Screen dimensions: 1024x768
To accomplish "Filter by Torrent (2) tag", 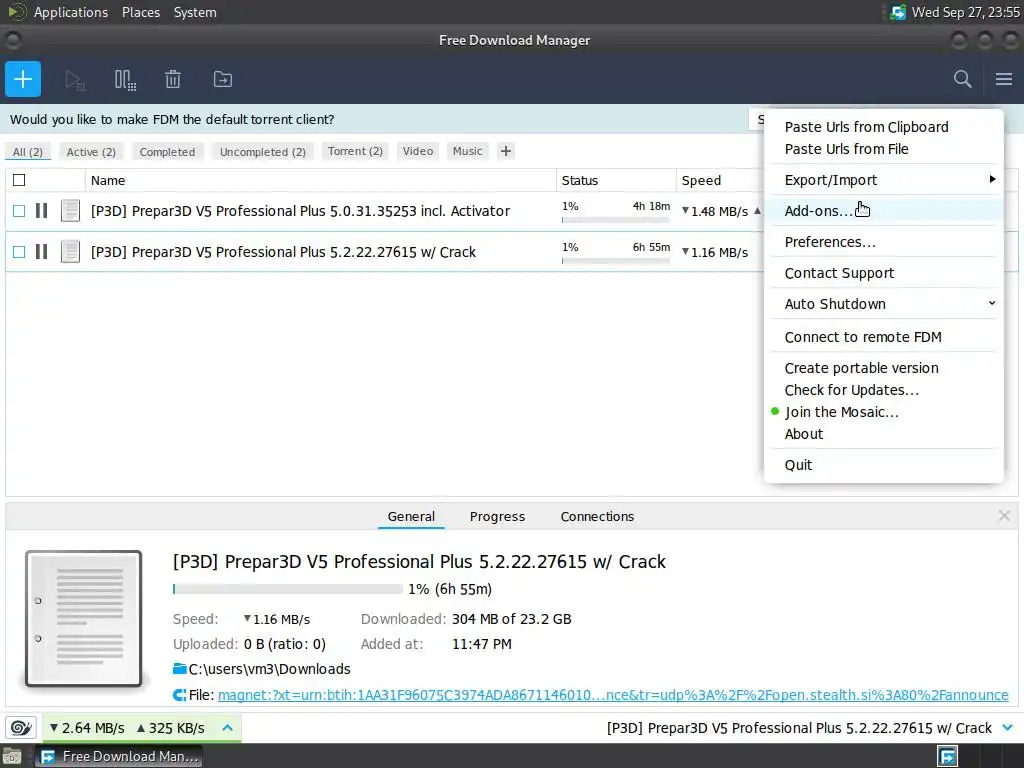I will click(x=355, y=151).
